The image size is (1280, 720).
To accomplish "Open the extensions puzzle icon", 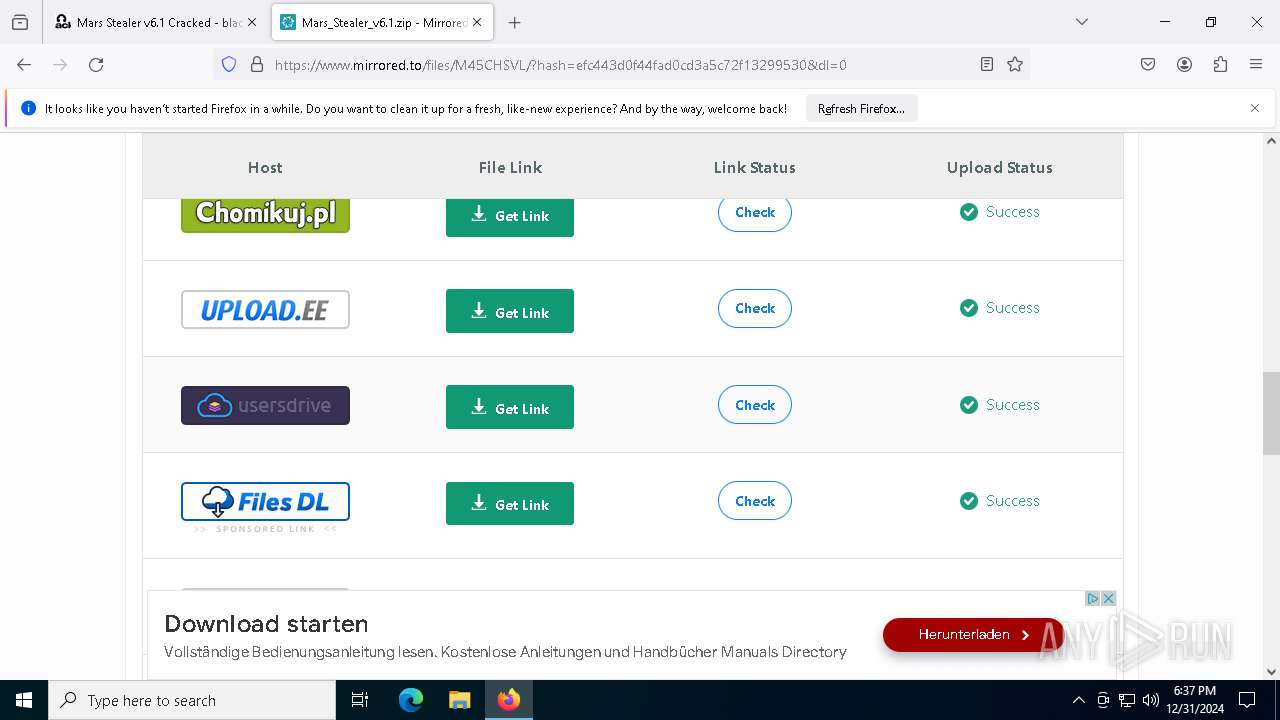I will 1220,64.
